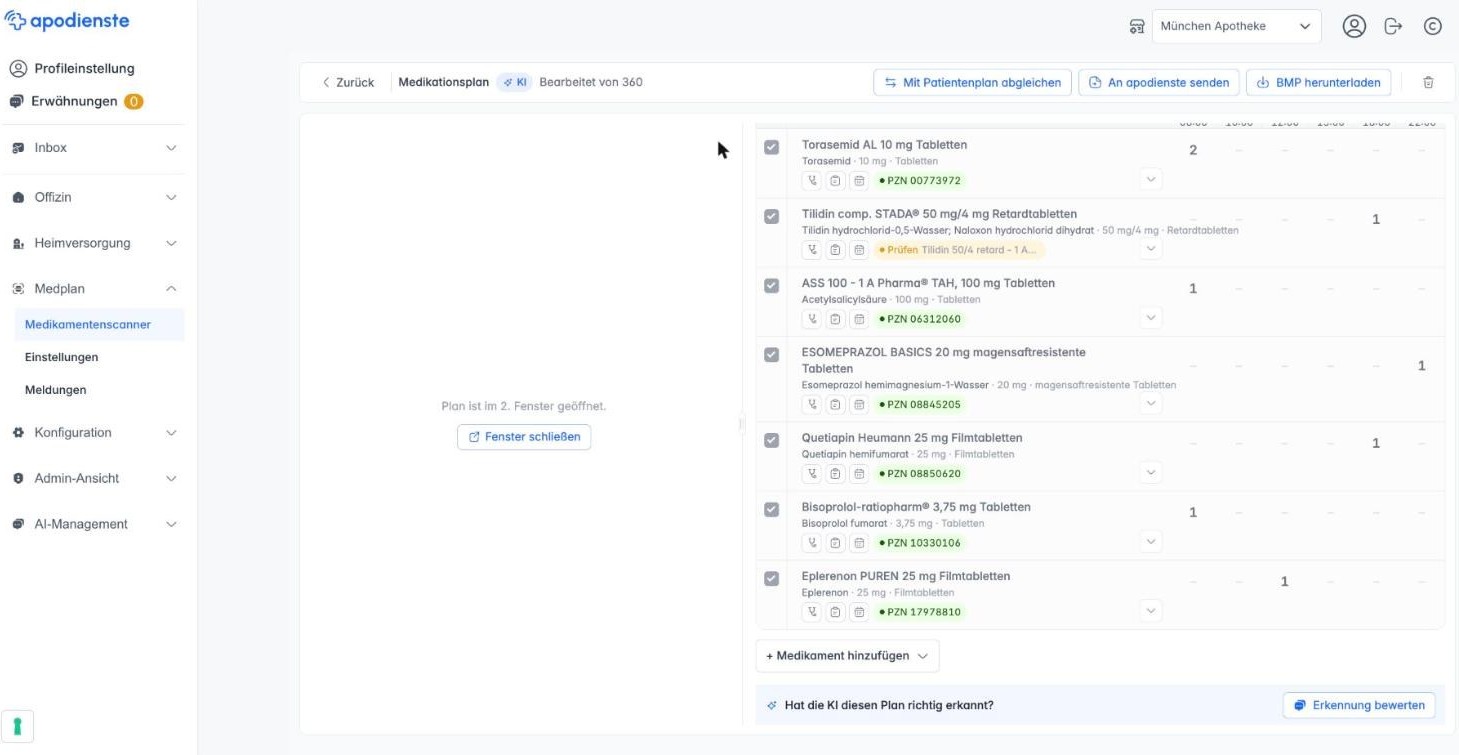The width and height of the screenshot is (1459, 755).
Task: Expand the Konfiguration sidebar menu
Action: point(93,433)
